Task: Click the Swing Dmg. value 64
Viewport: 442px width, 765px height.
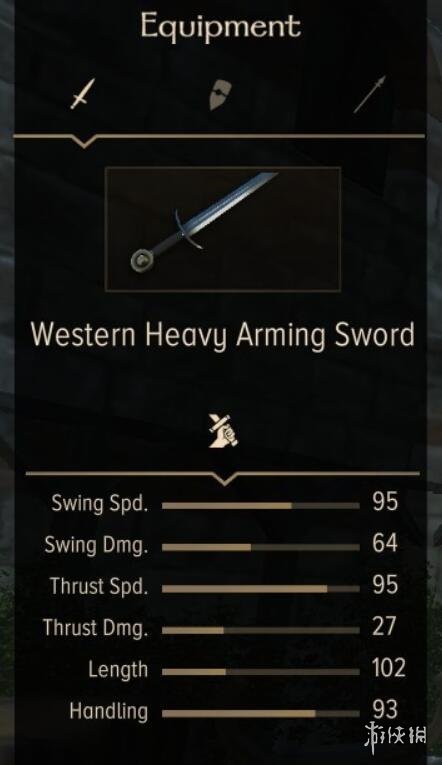Action: pyautogui.click(x=385, y=544)
